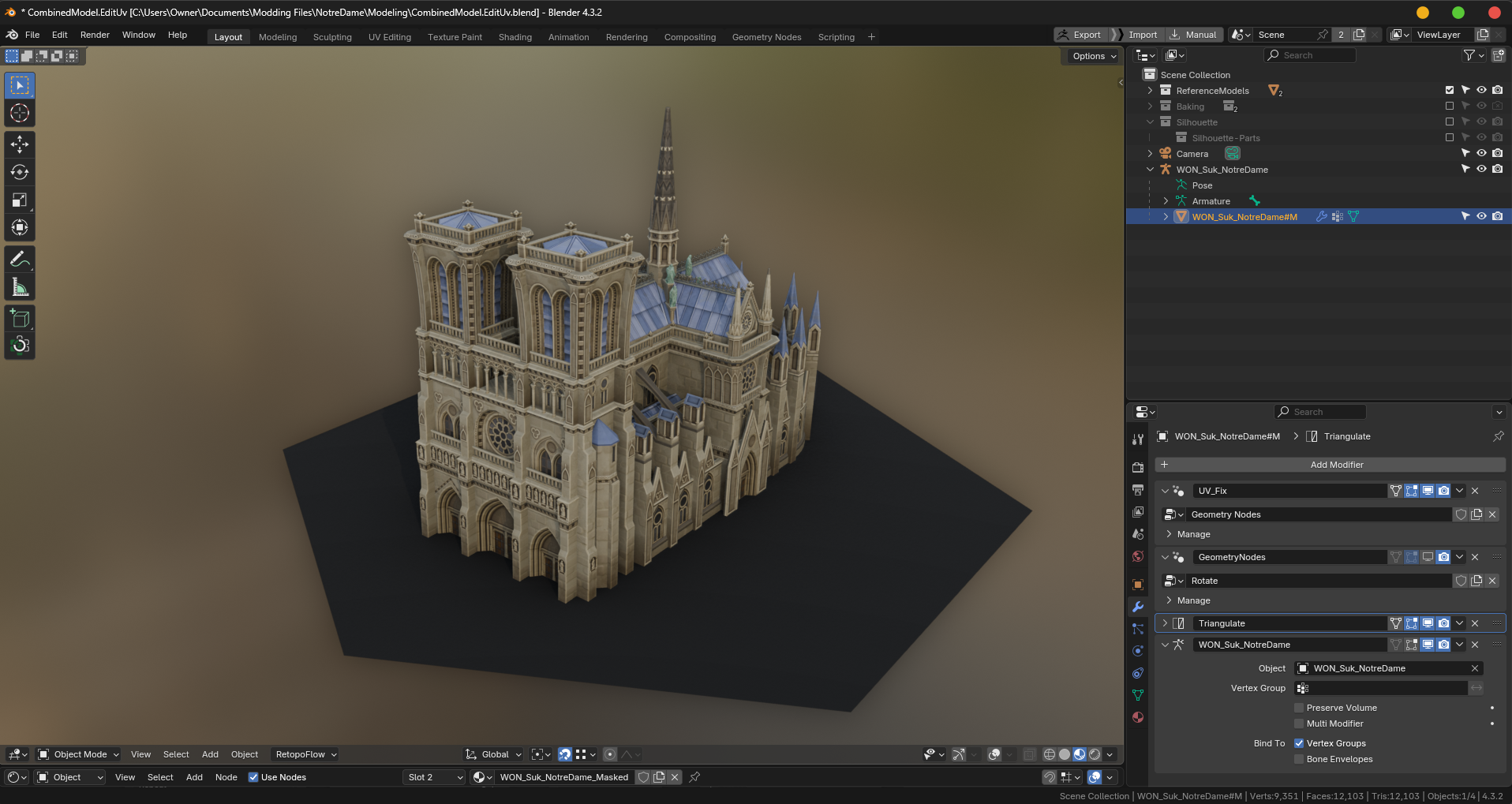The height and width of the screenshot is (804, 1512).
Task: Click the Manual button
Action: pos(1193,35)
